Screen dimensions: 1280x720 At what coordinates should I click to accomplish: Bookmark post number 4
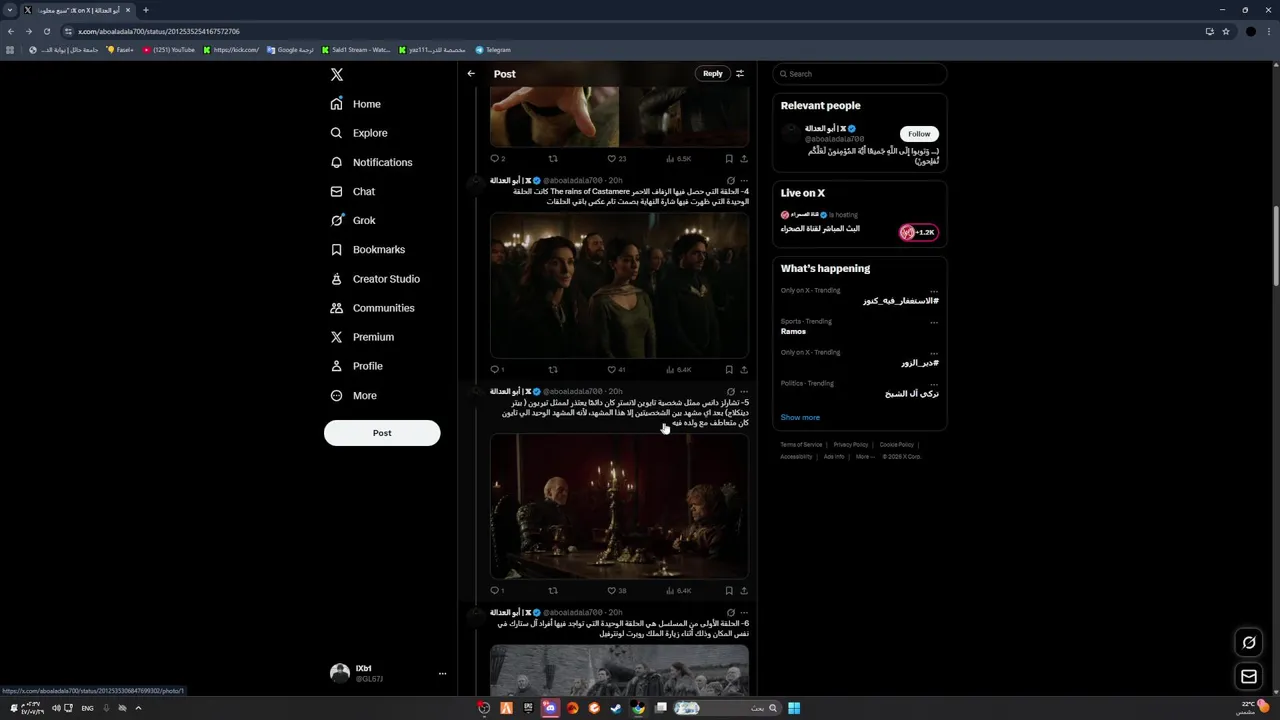pyautogui.click(x=729, y=369)
